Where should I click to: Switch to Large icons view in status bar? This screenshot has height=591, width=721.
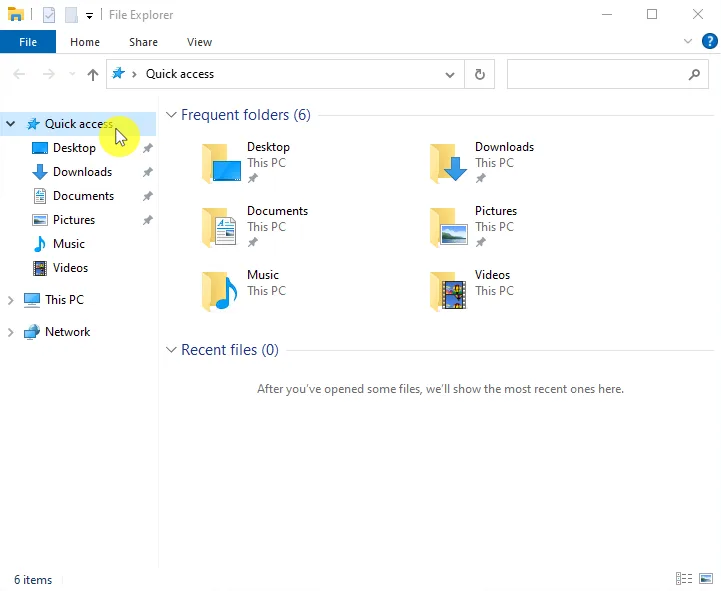click(706, 578)
